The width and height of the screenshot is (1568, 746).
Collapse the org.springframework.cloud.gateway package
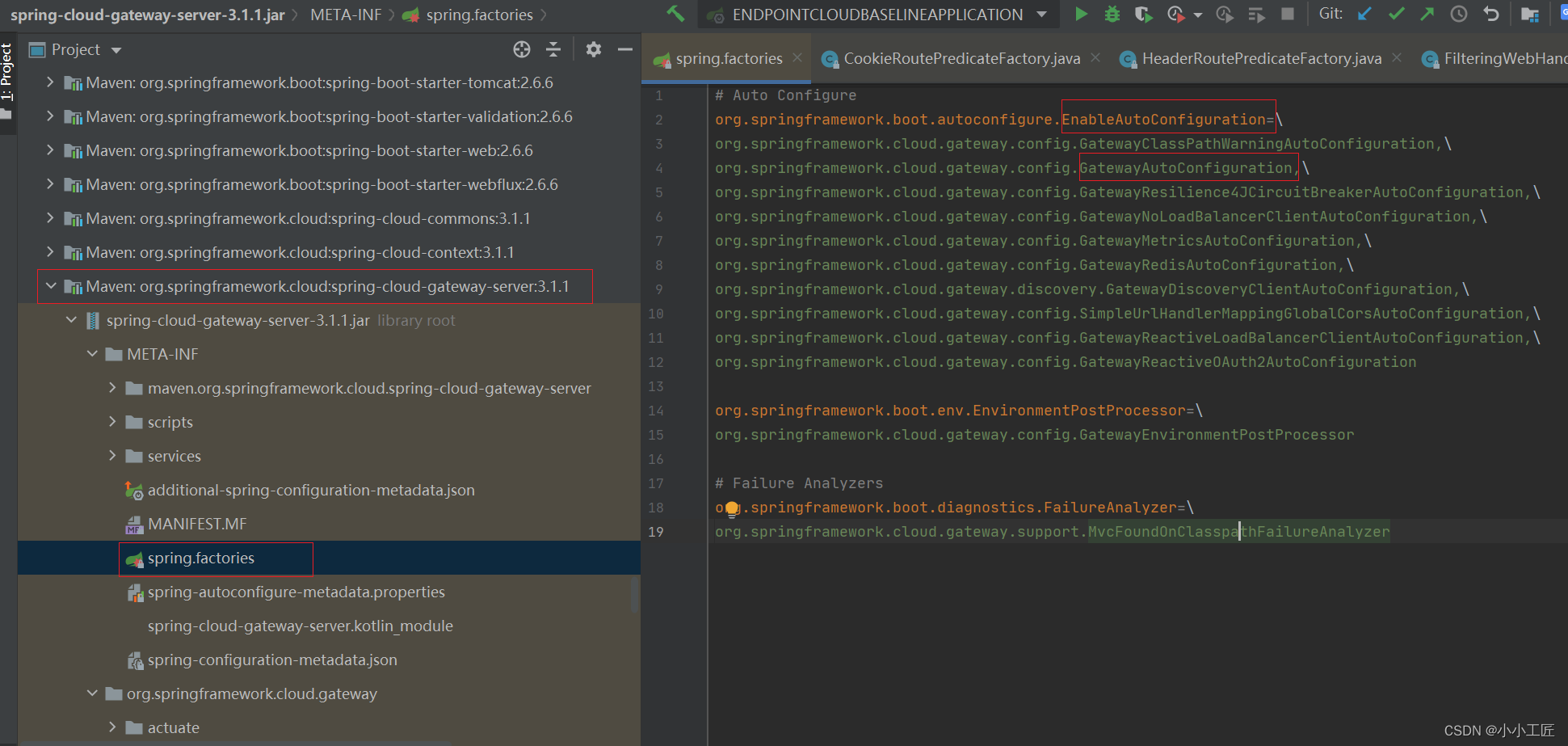point(92,693)
